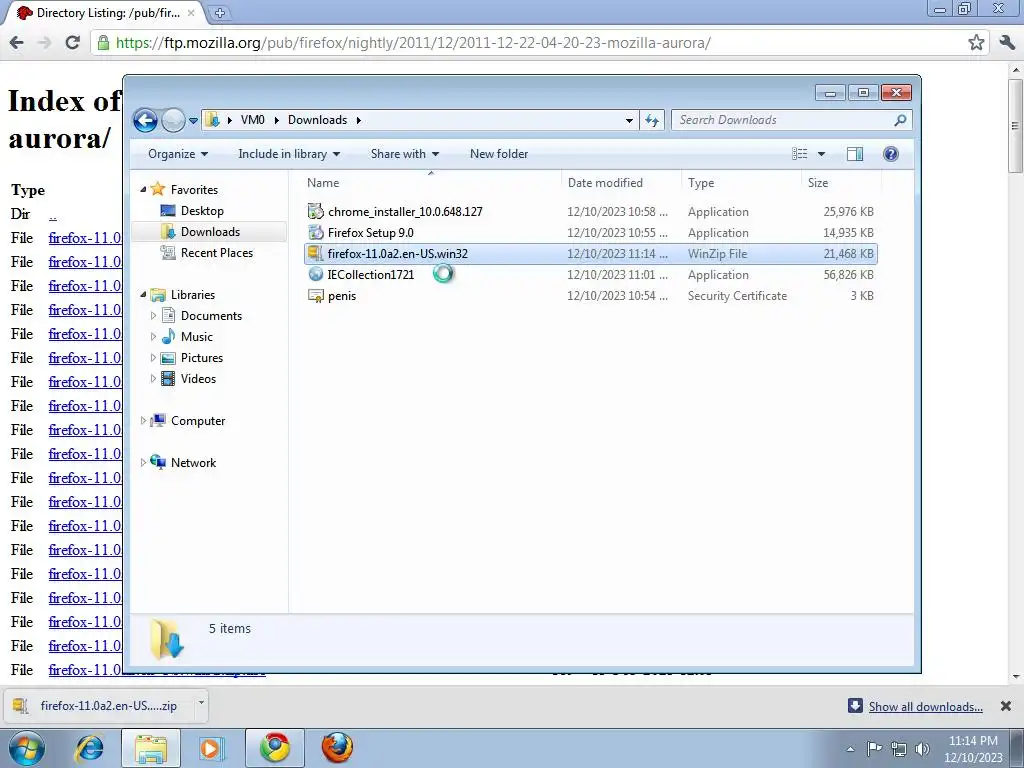Open Share with menu

tap(404, 154)
